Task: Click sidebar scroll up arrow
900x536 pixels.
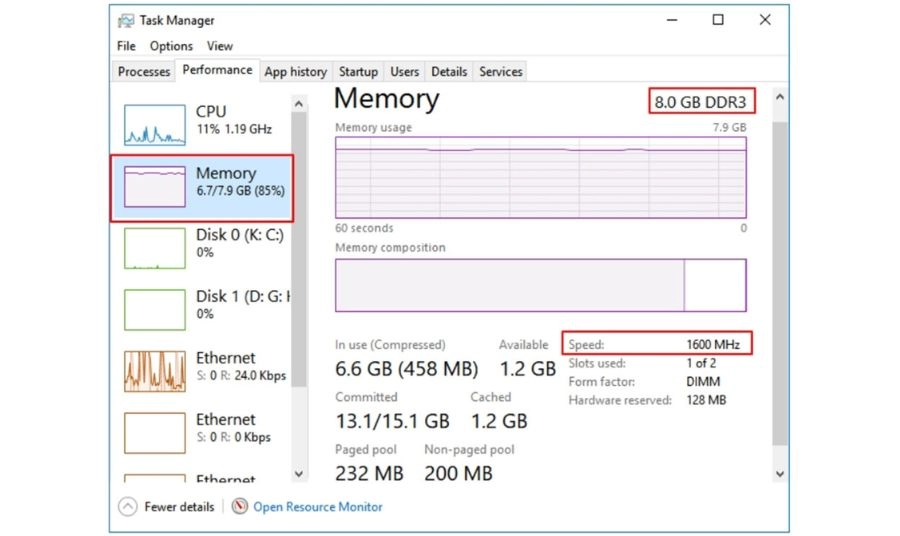Action: (x=298, y=104)
